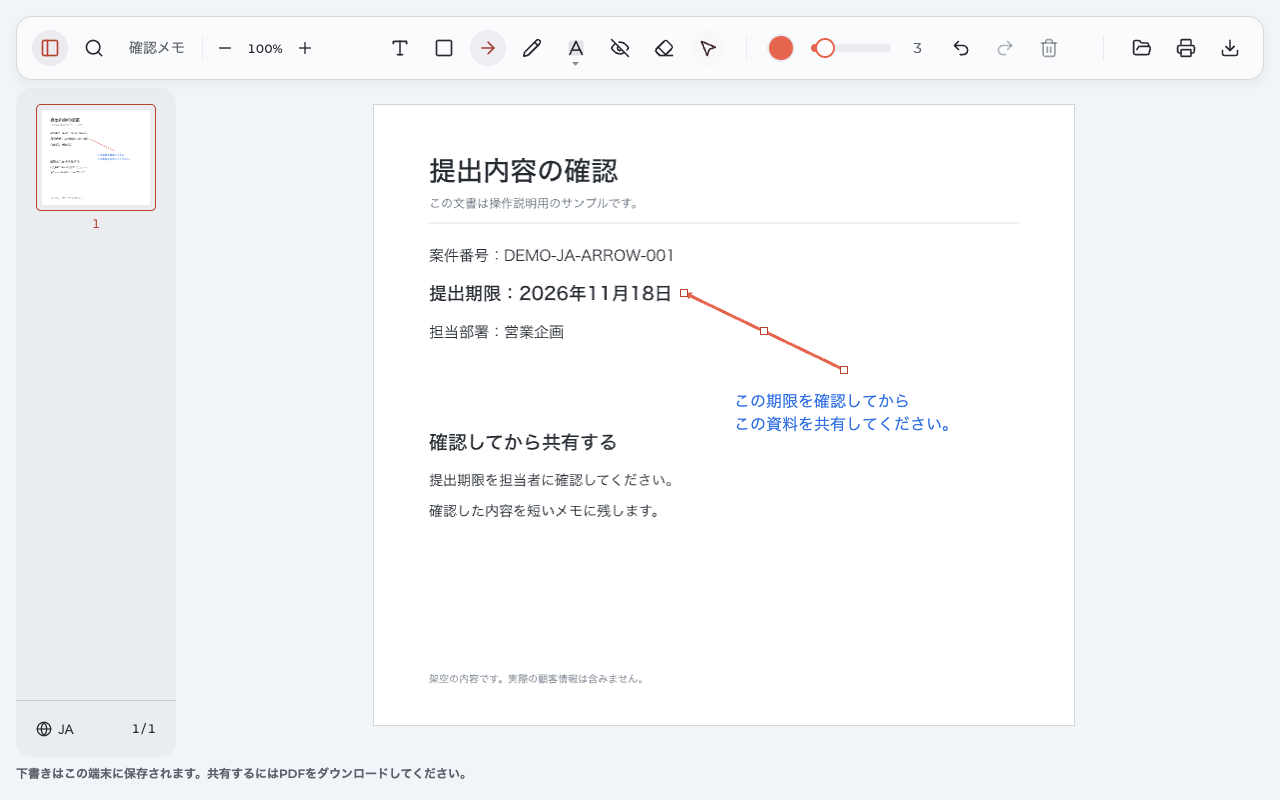
Task: Adjust the stroke width slider
Action: click(851, 48)
